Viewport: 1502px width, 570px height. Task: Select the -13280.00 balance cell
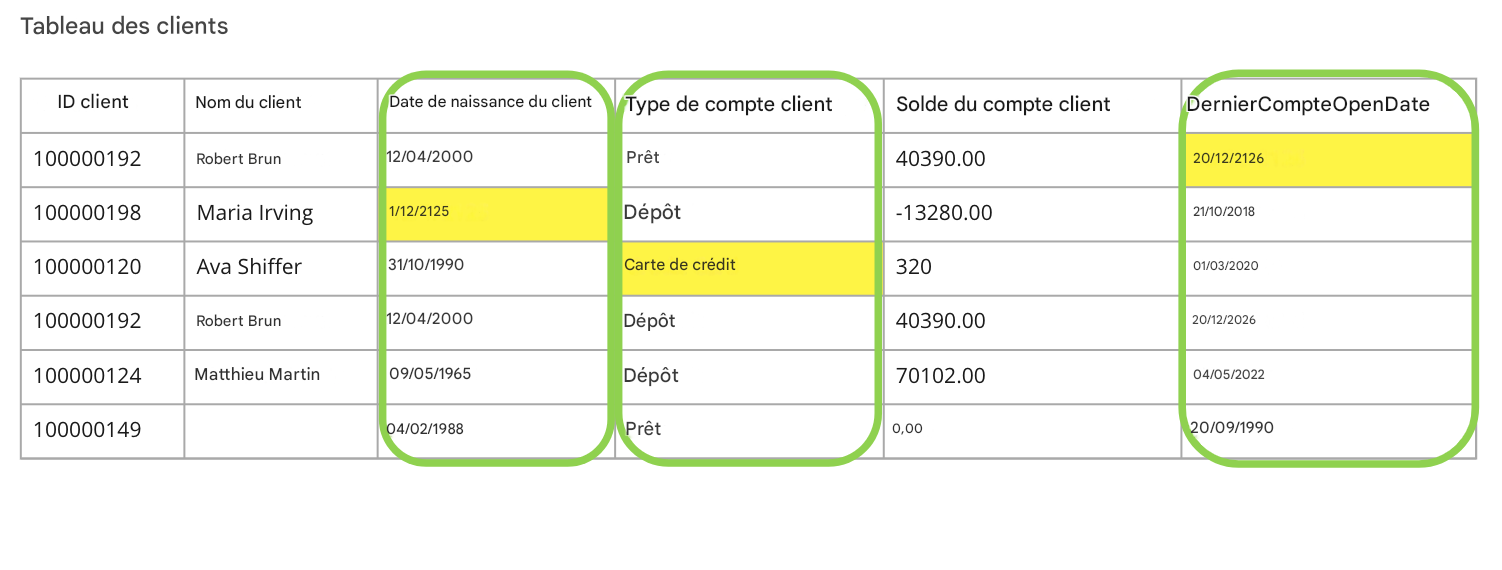(x=944, y=213)
